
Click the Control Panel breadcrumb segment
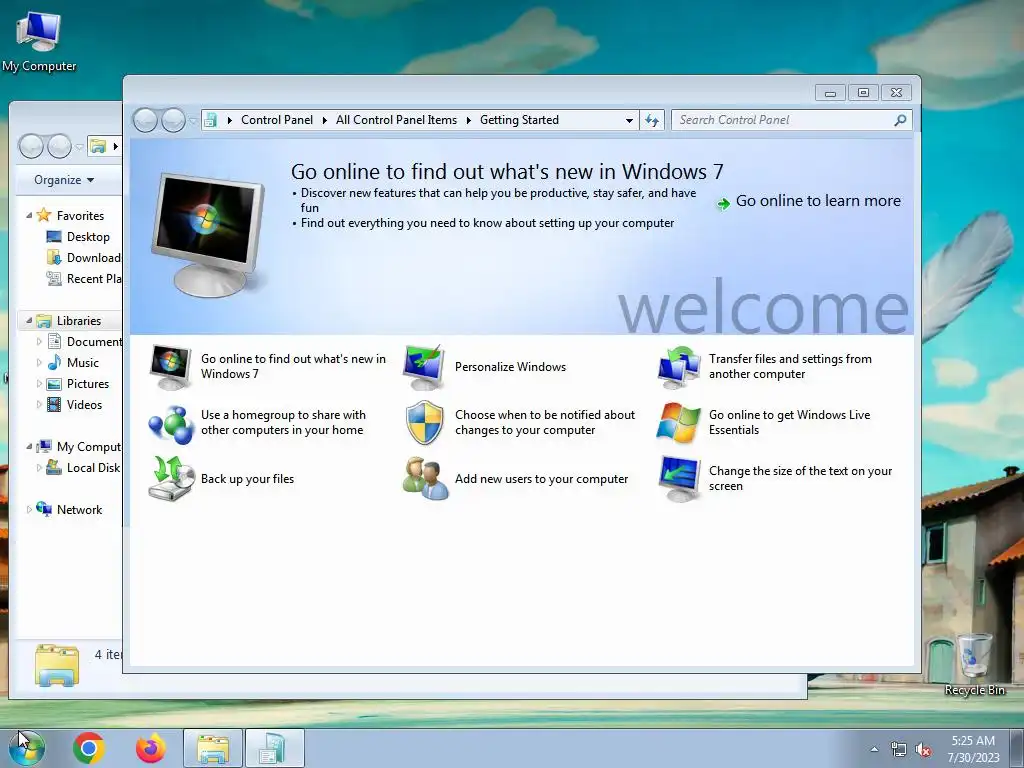pyautogui.click(x=277, y=120)
